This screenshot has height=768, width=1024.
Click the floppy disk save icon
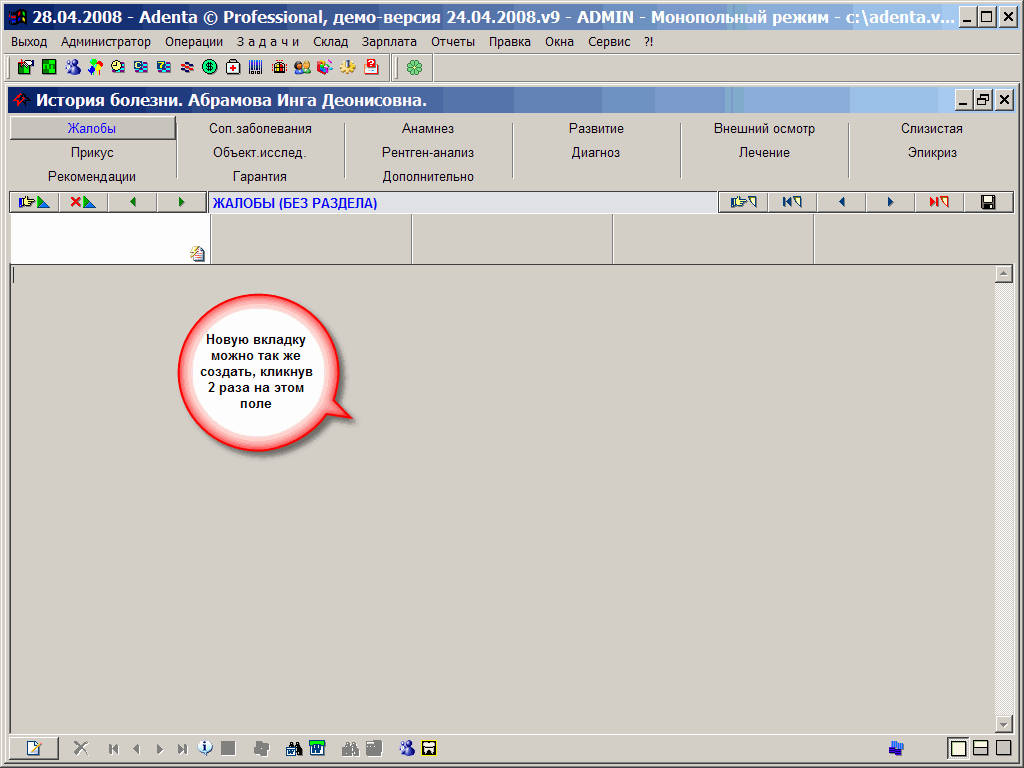(x=988, y=202)
